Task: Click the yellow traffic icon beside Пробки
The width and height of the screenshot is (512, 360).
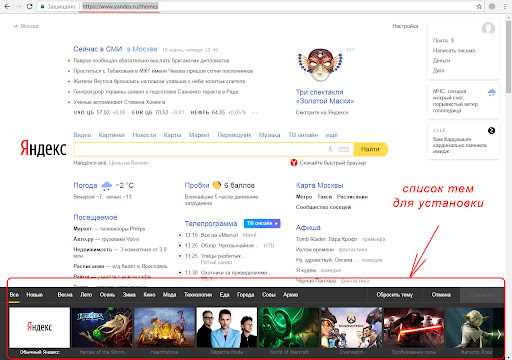Action: (217, 185)
